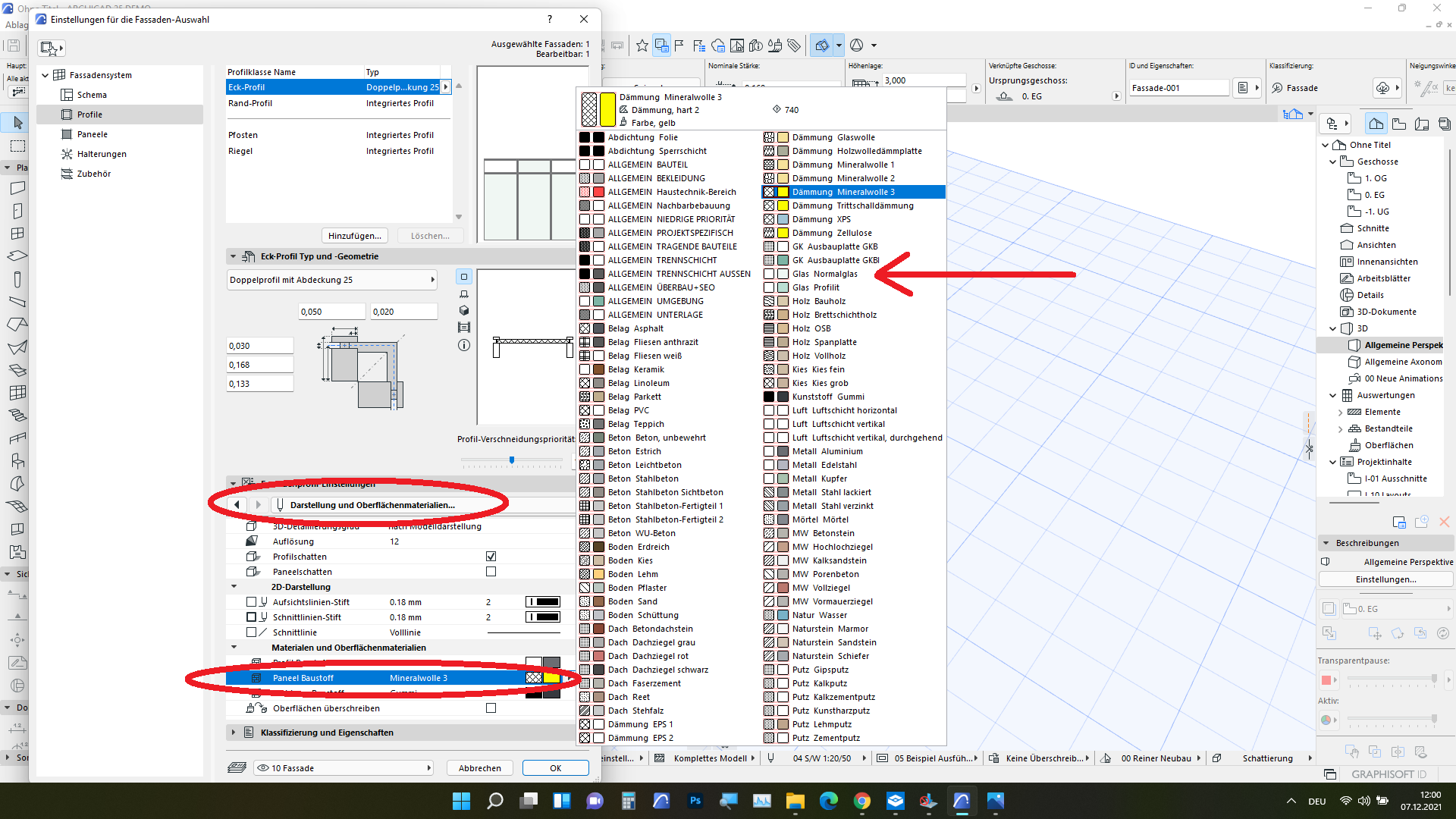Click the favorites star toolbar icon
The width and height of the screenshot is (1456, 819).
click(x=642, y=45)
